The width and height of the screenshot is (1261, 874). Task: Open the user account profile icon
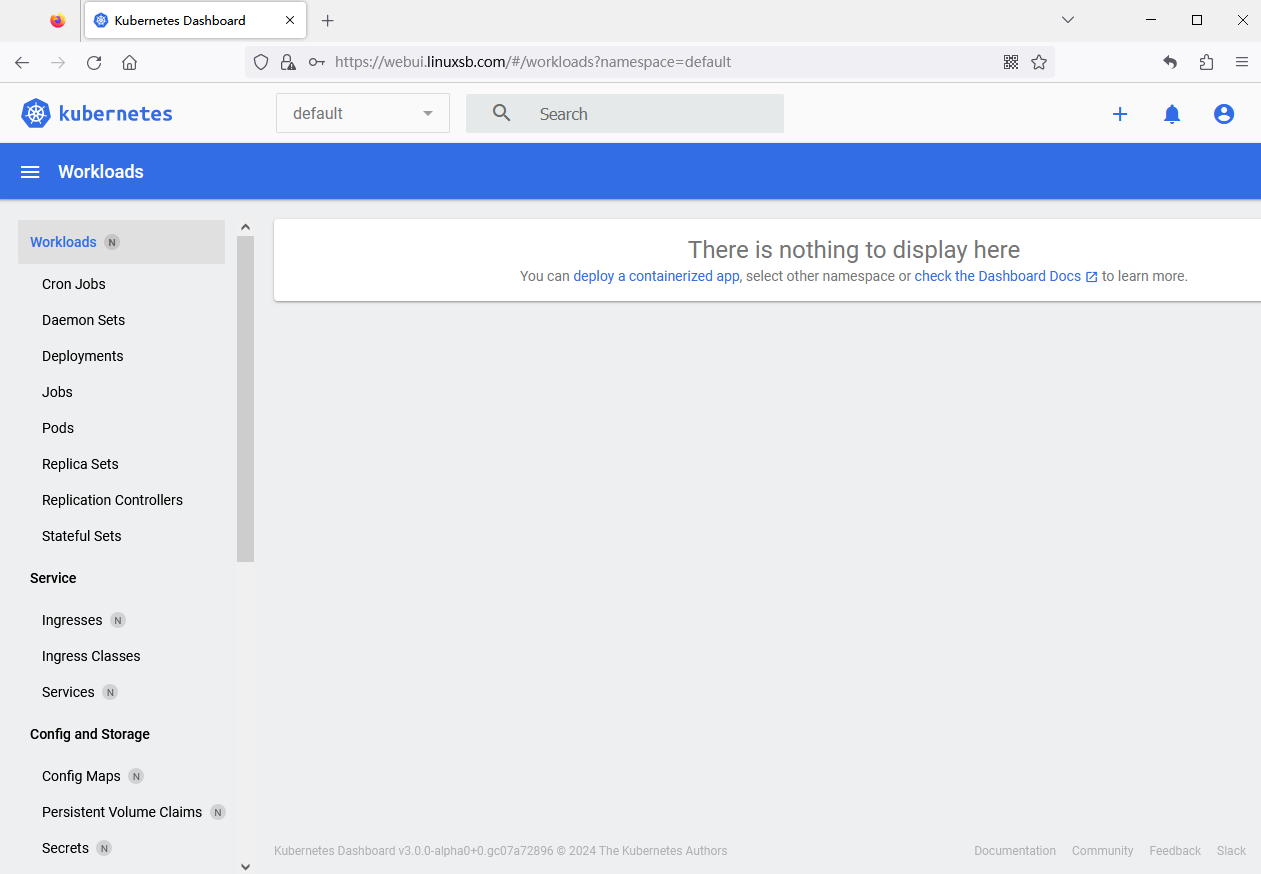1224,114
